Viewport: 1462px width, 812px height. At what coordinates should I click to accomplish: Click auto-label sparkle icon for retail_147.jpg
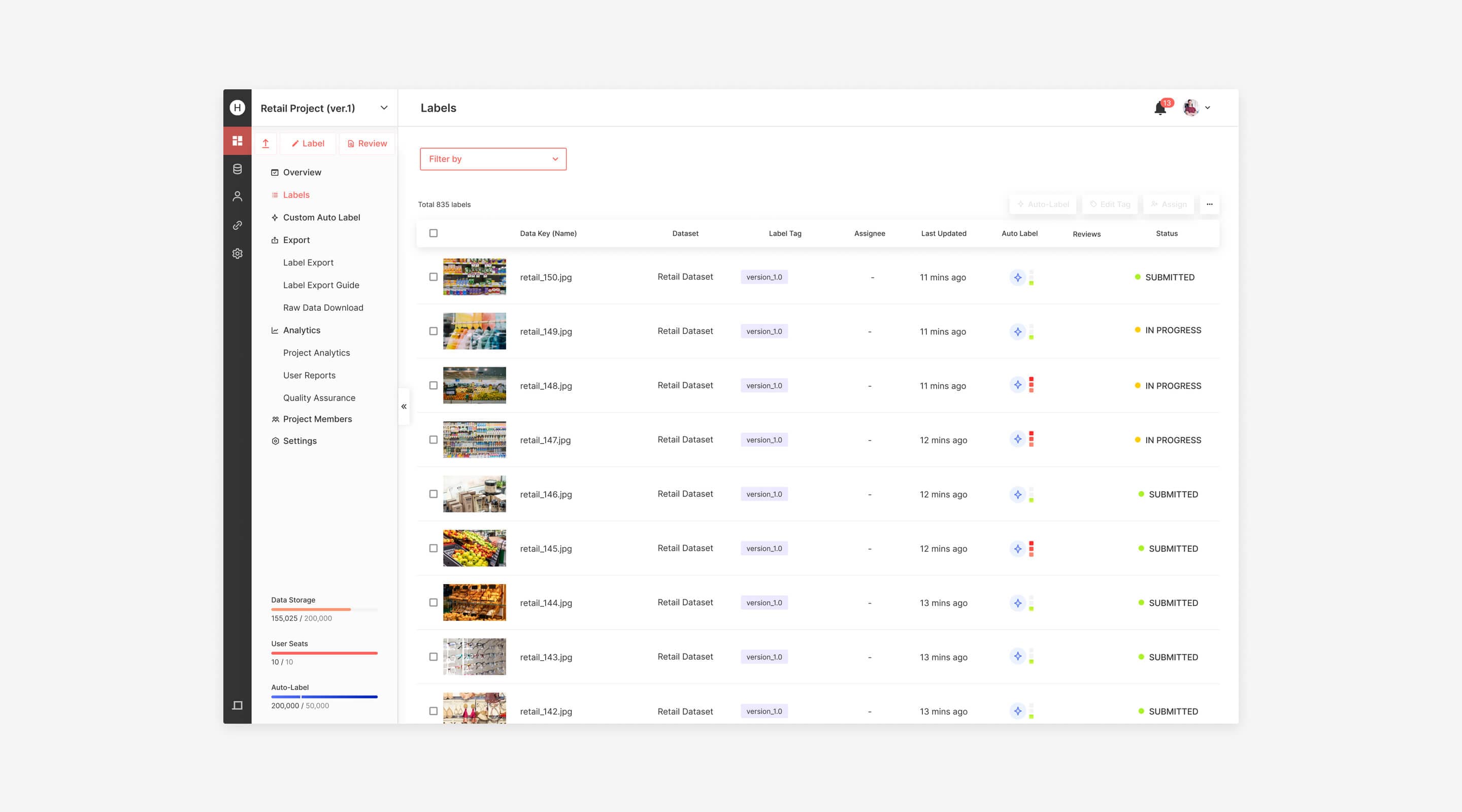[1018, 439]
